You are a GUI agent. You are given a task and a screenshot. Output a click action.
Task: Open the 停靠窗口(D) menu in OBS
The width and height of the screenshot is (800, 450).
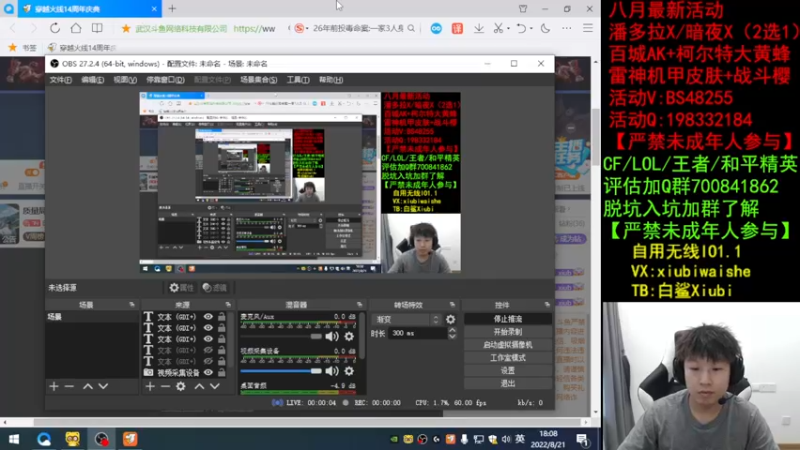click(x=165, y=80)
